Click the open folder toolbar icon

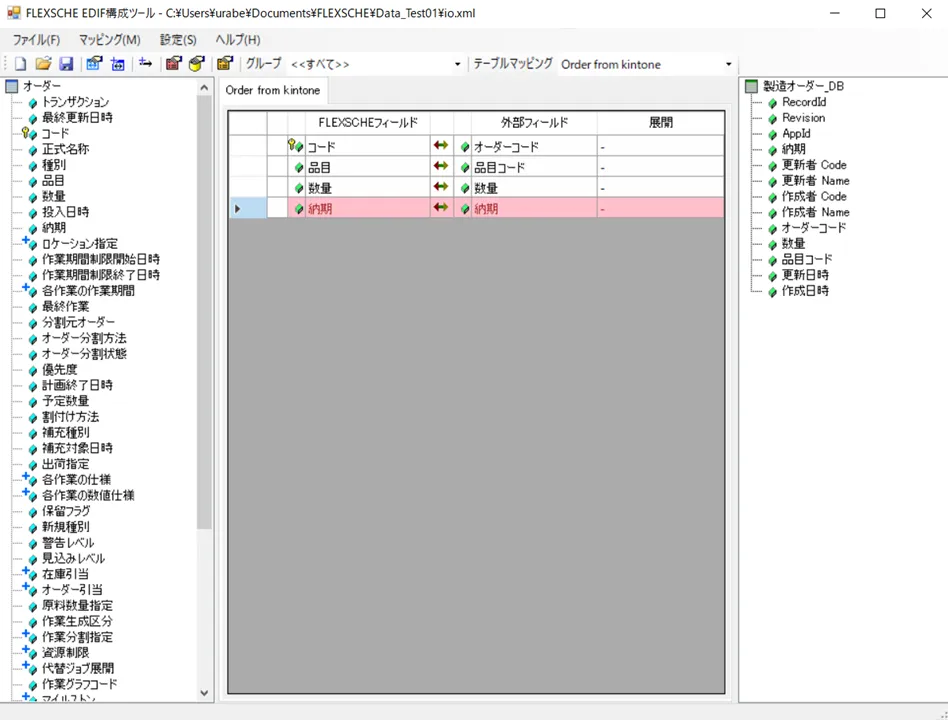43,64
